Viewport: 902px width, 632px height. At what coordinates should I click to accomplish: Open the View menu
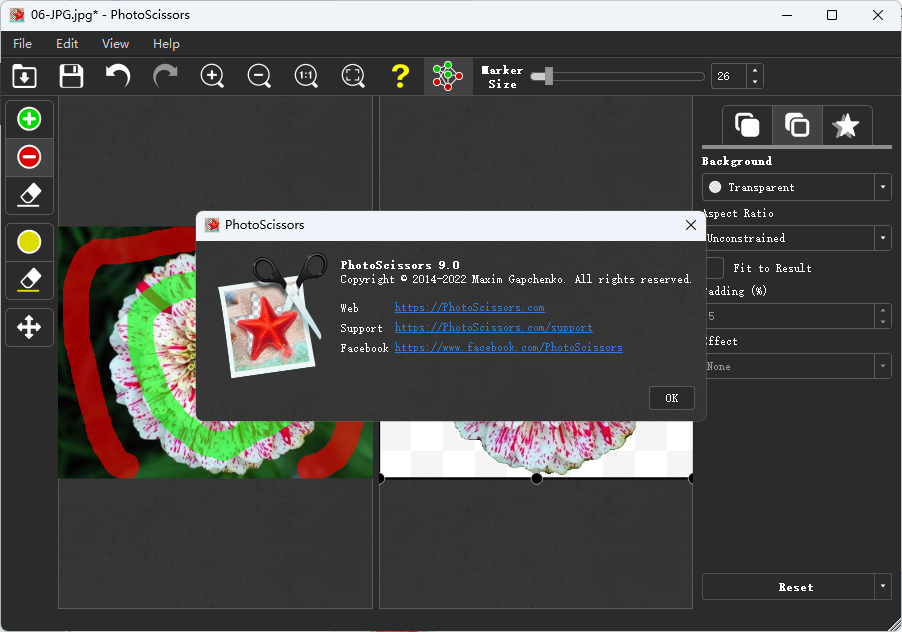pos(115,44)
